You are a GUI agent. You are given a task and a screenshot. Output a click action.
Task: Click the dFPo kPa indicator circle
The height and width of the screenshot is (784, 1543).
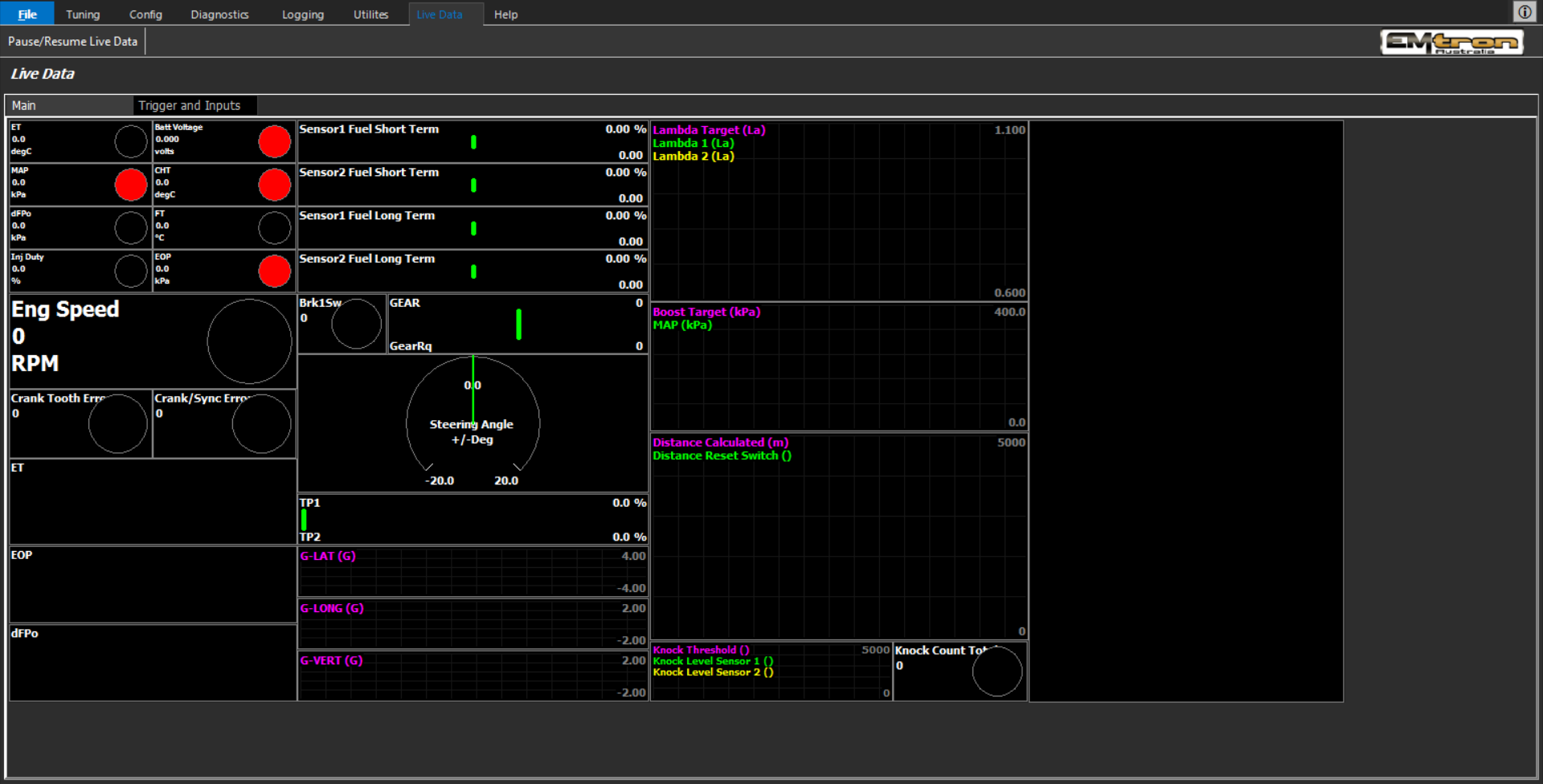tap(131, 228)
